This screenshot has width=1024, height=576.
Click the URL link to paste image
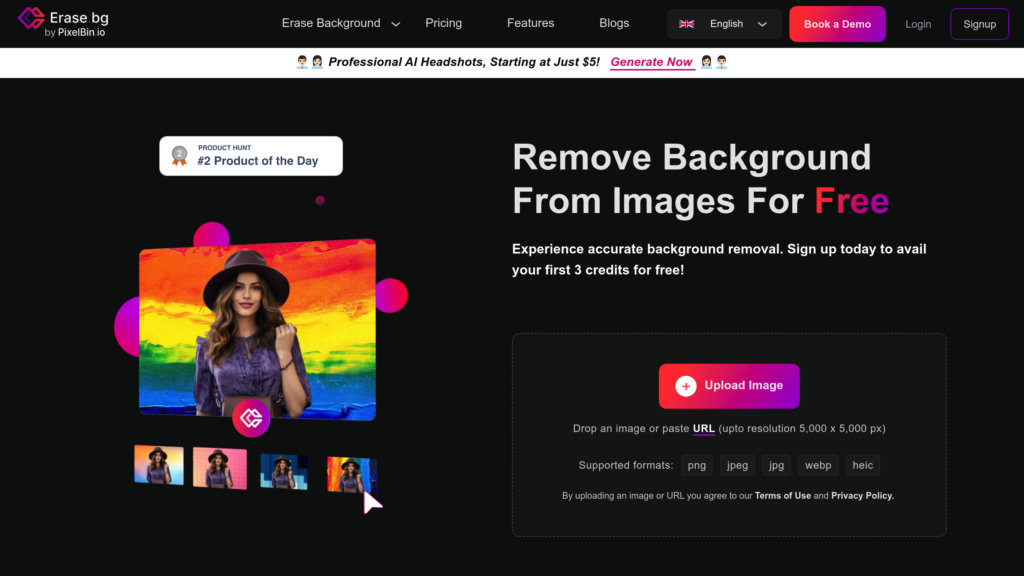click(x=703, y=429)
